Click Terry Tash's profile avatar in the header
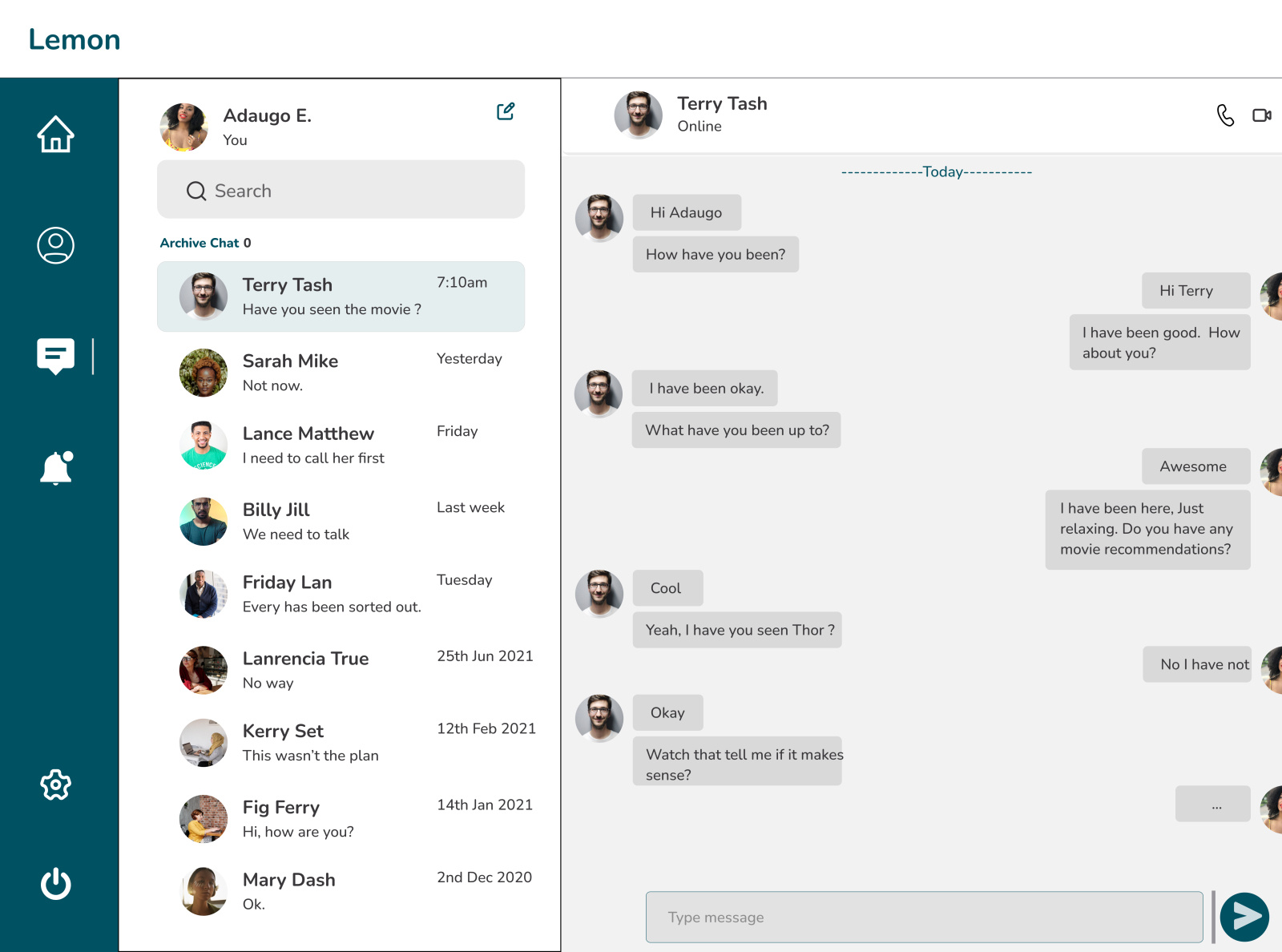The height and width of the screenshot is (952, 1282). tap(639, 115)
